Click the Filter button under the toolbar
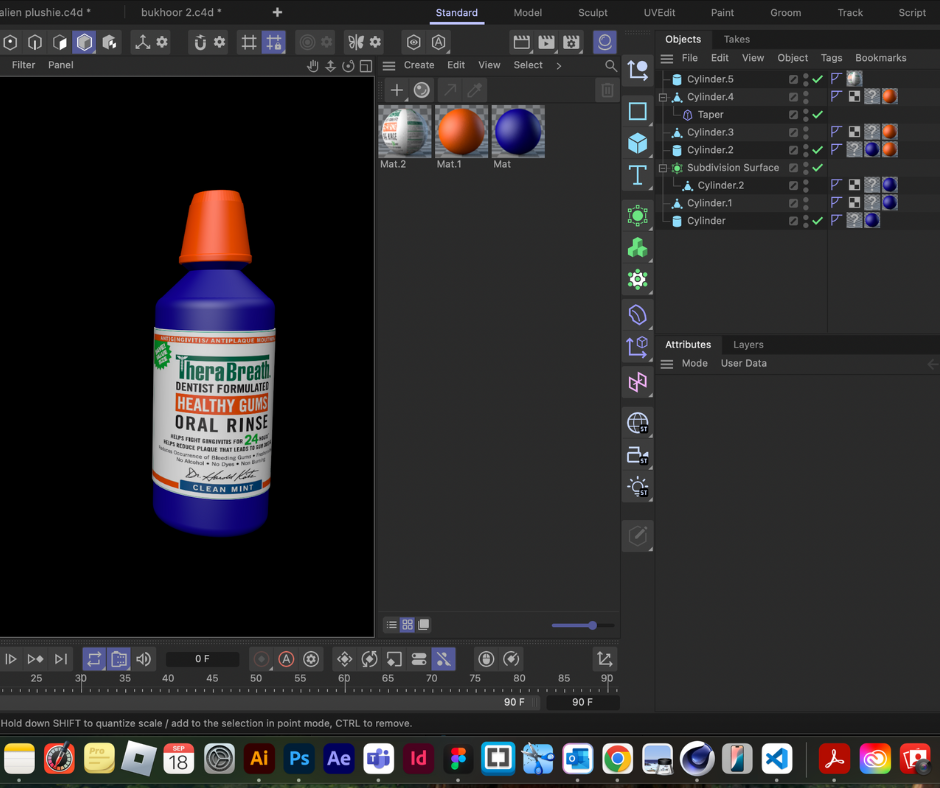This screenshot has height=788, width=940. coord(23,64)
